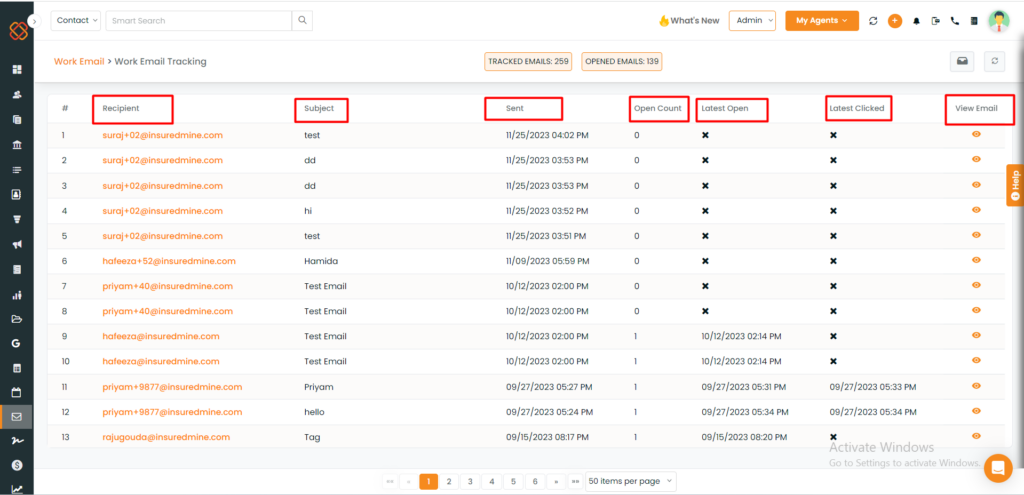View email for subject hi row
Screen dimensions: 1024x495
coord(976,210)
